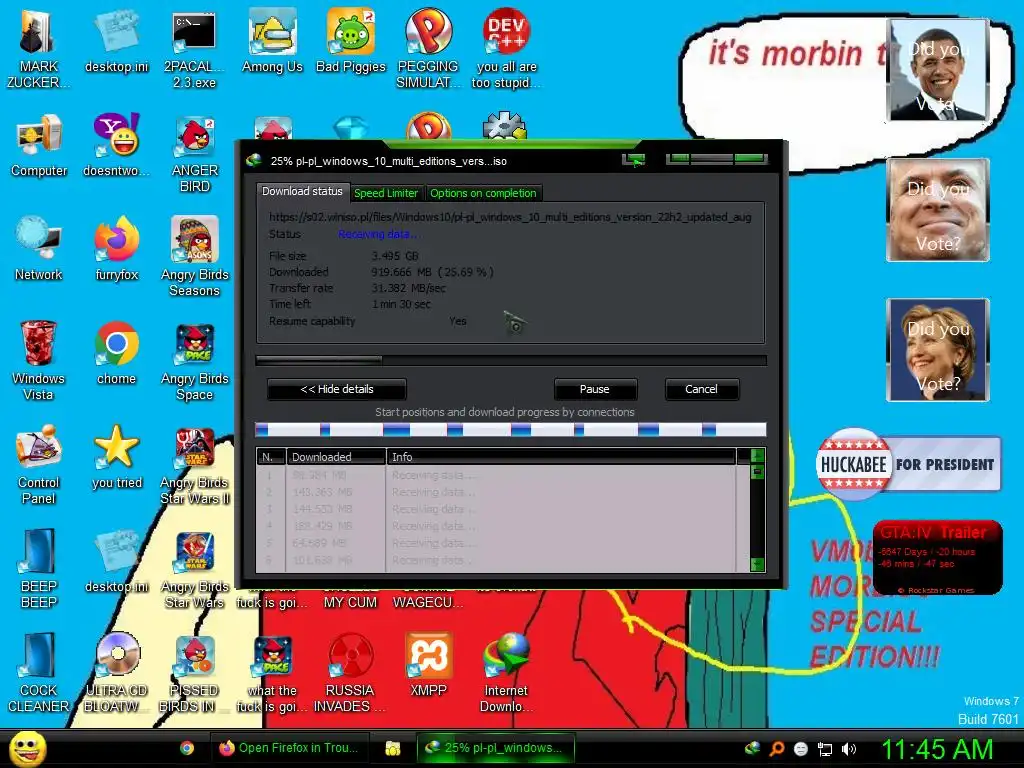
Task: Click the '3.495 GB' file size value
Action: coord(395,256)
